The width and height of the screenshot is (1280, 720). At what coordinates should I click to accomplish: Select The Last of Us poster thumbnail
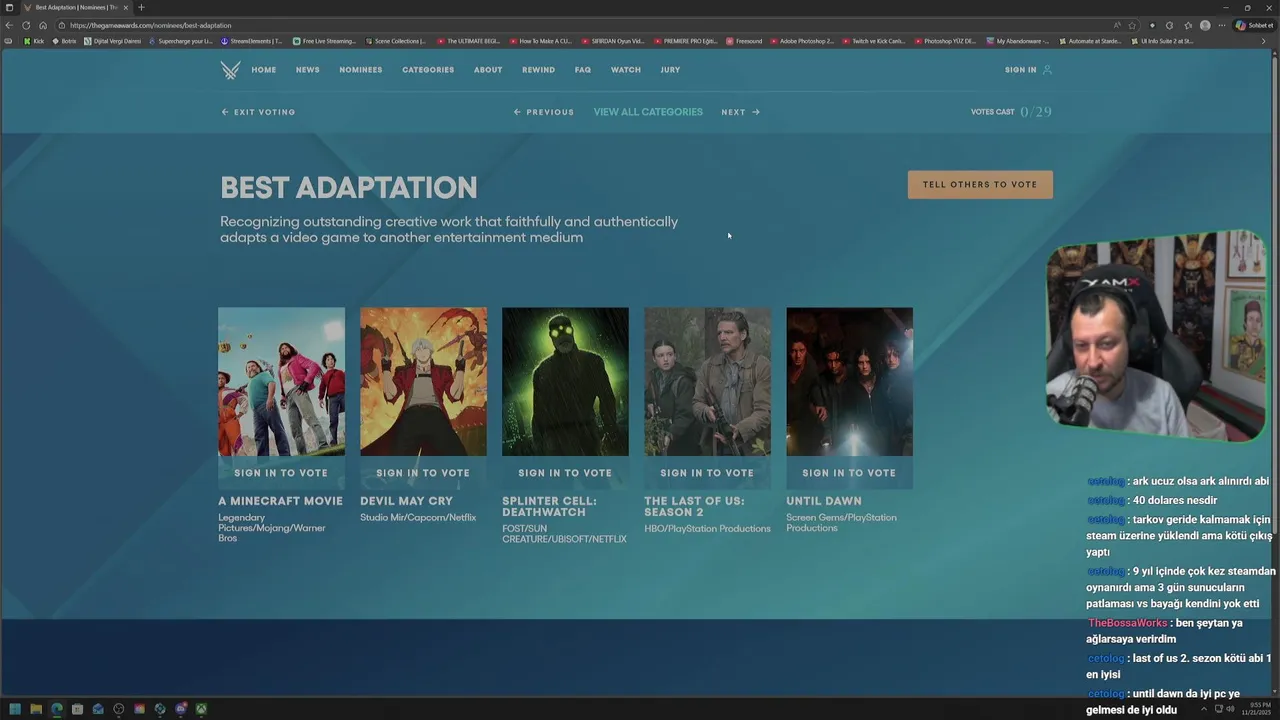pos(707,381)
